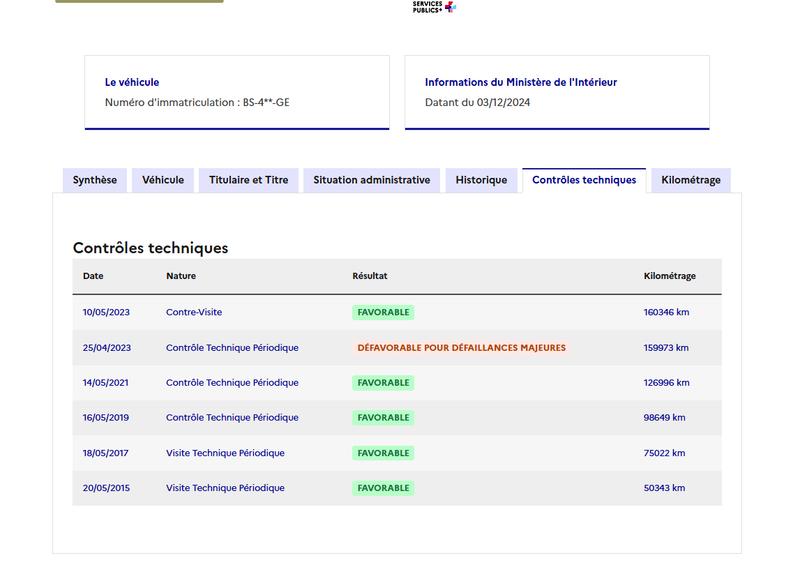Select the Contrôles techniques tab
Screen dimensions: 800x572
point(584,180)
